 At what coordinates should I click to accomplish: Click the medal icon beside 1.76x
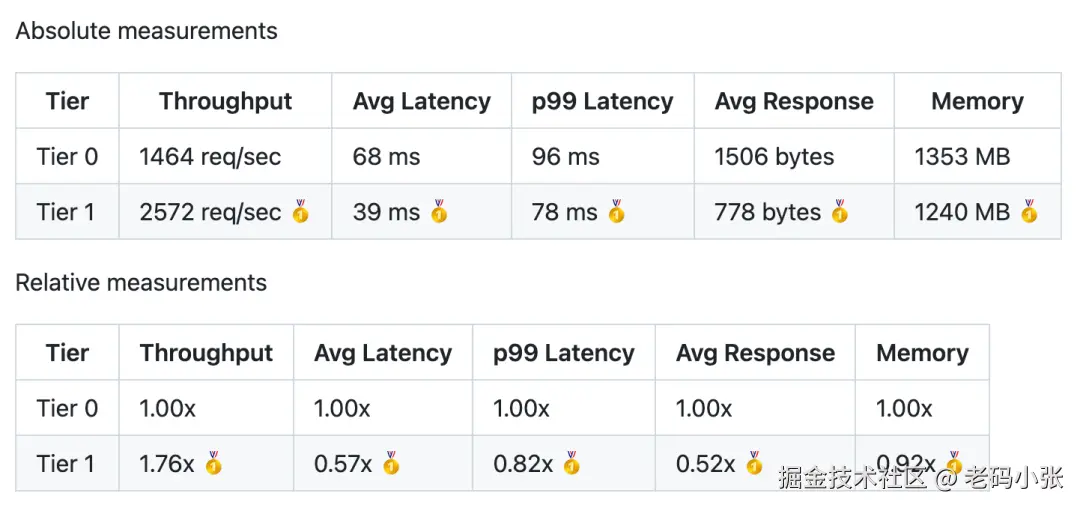[x=213, y=464]
